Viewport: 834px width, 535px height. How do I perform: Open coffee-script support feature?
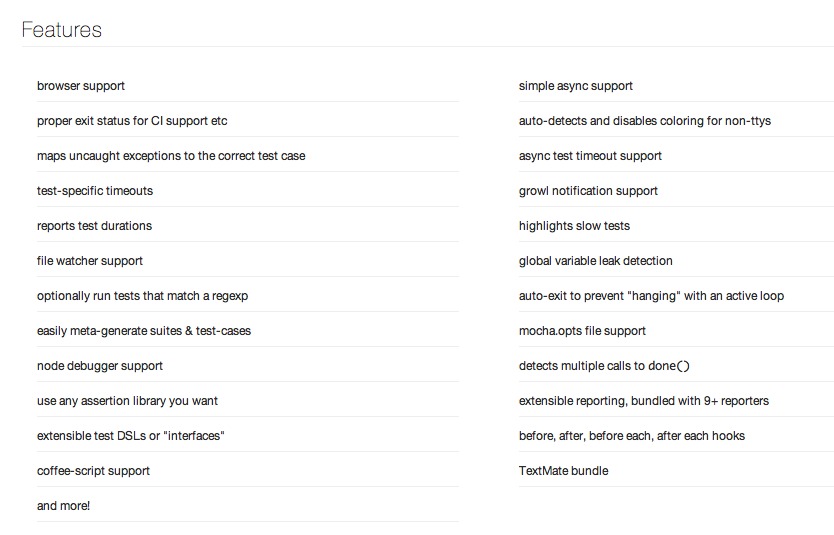93,471
